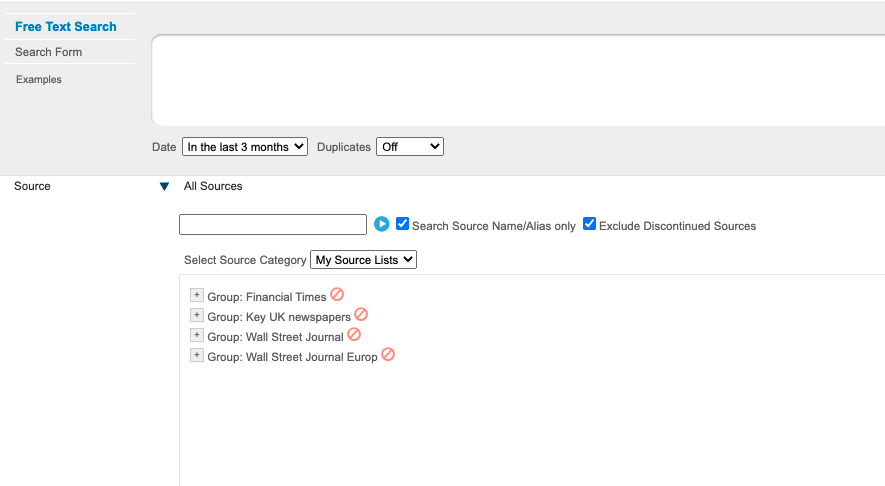Open the Examples link
Image resolution: width=885 pixels, height=486 pixels.
coord(39,80)
